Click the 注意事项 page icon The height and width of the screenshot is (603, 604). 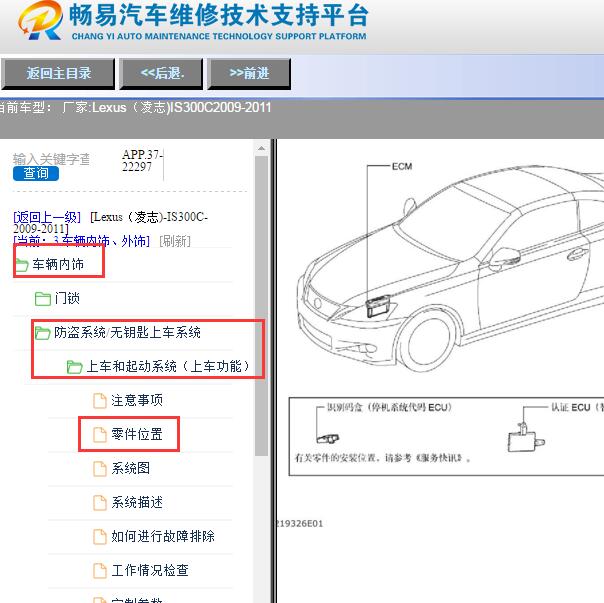(100, 401)
